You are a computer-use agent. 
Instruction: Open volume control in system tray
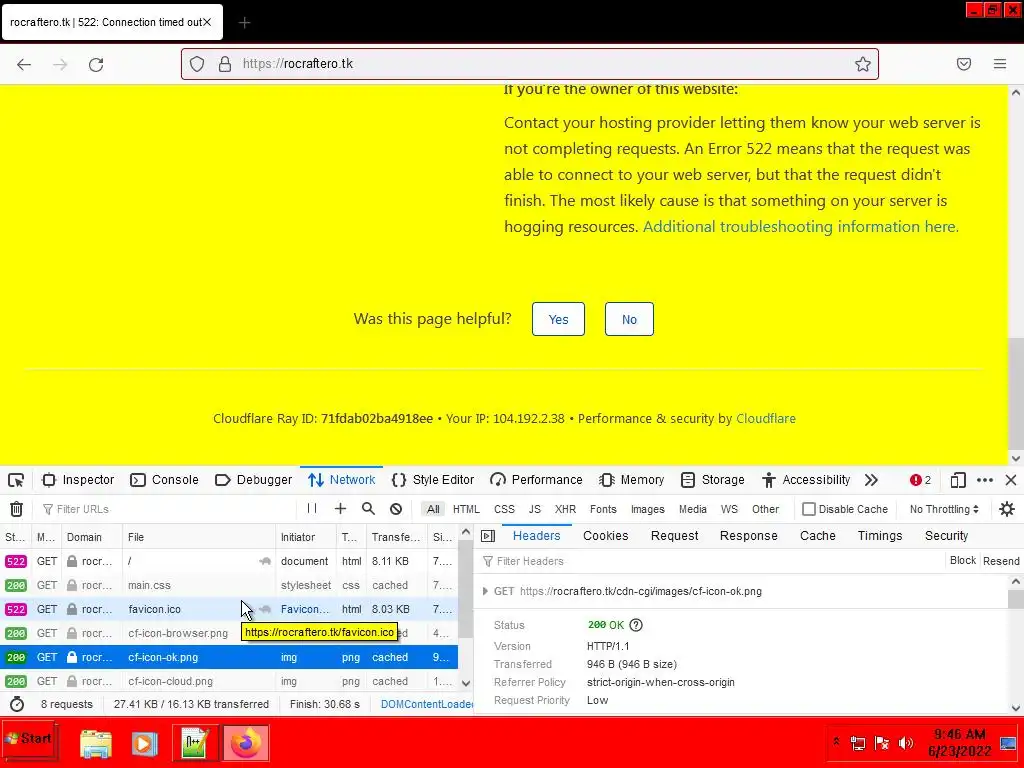906,743
